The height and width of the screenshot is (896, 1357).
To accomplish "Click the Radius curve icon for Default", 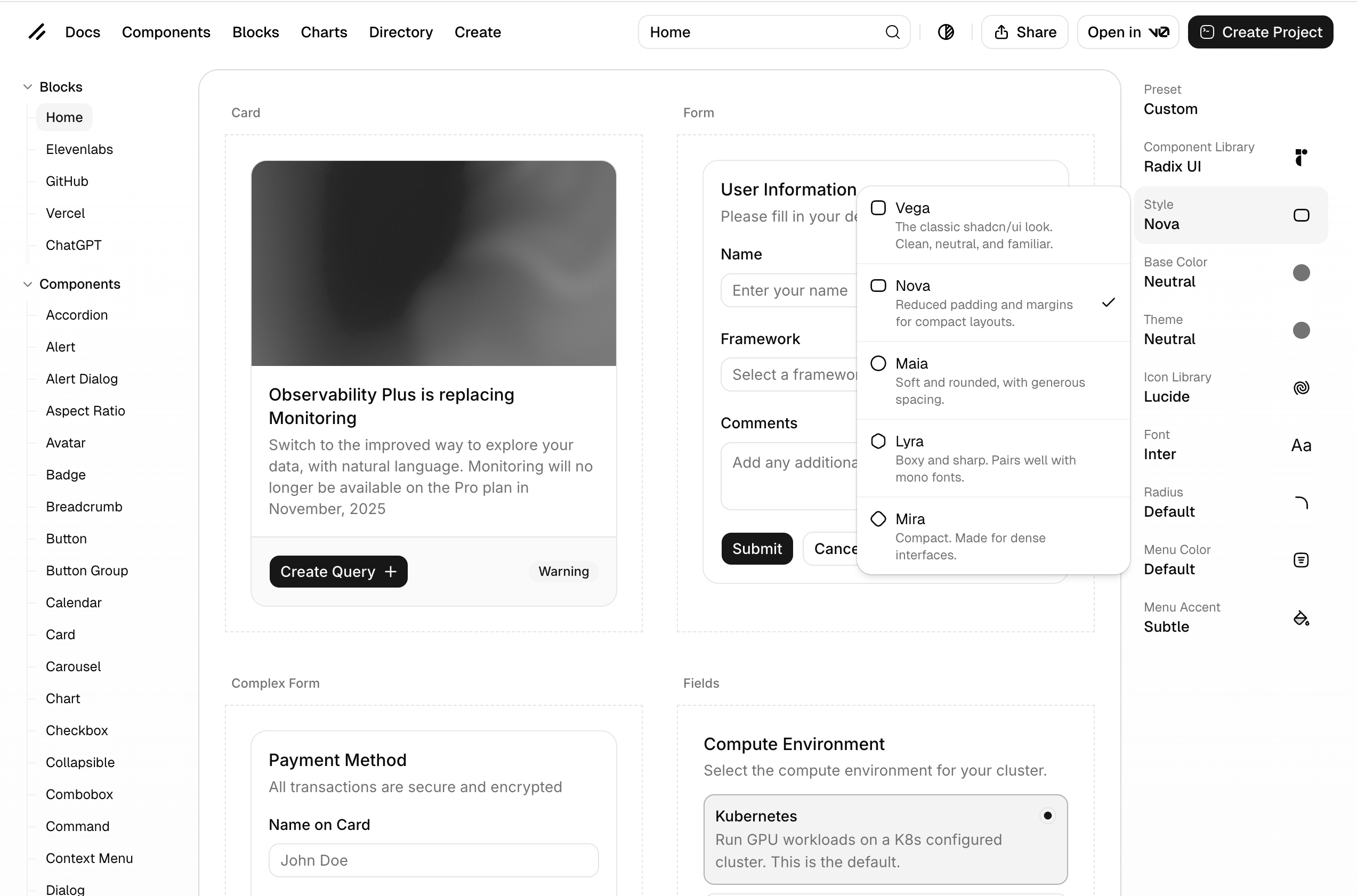I will click(x=1301, y=502).
